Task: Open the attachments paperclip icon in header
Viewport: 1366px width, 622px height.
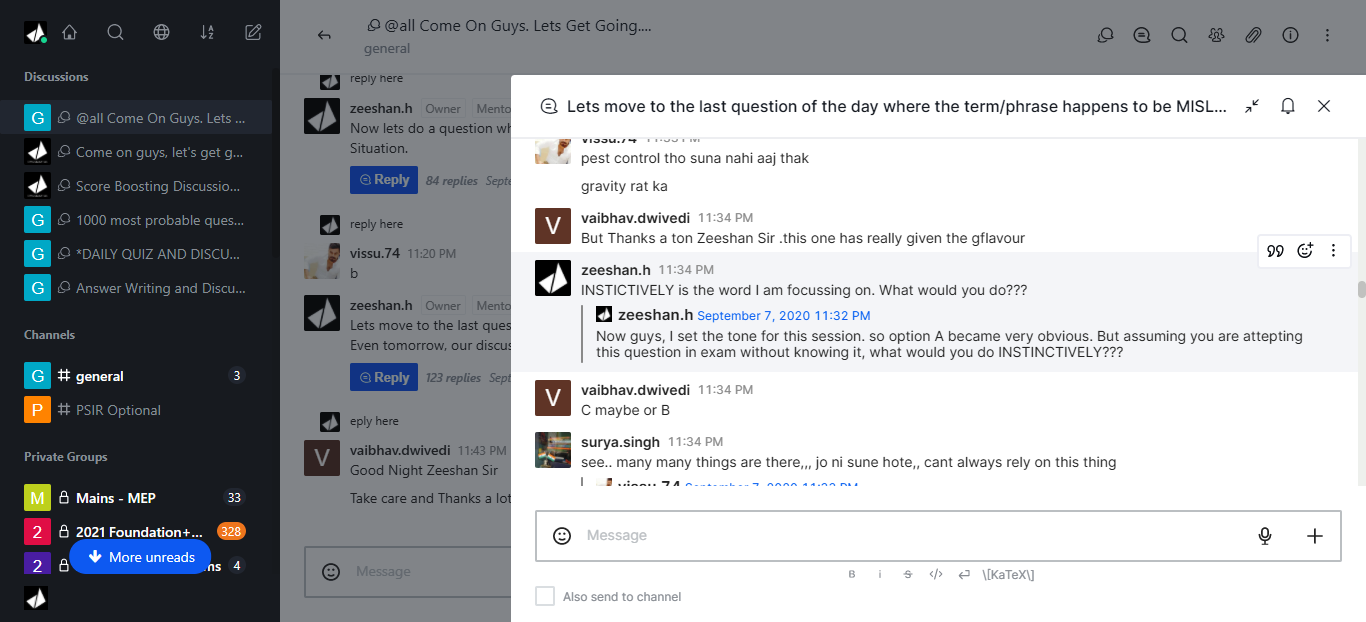Action: click(1253, 35)
